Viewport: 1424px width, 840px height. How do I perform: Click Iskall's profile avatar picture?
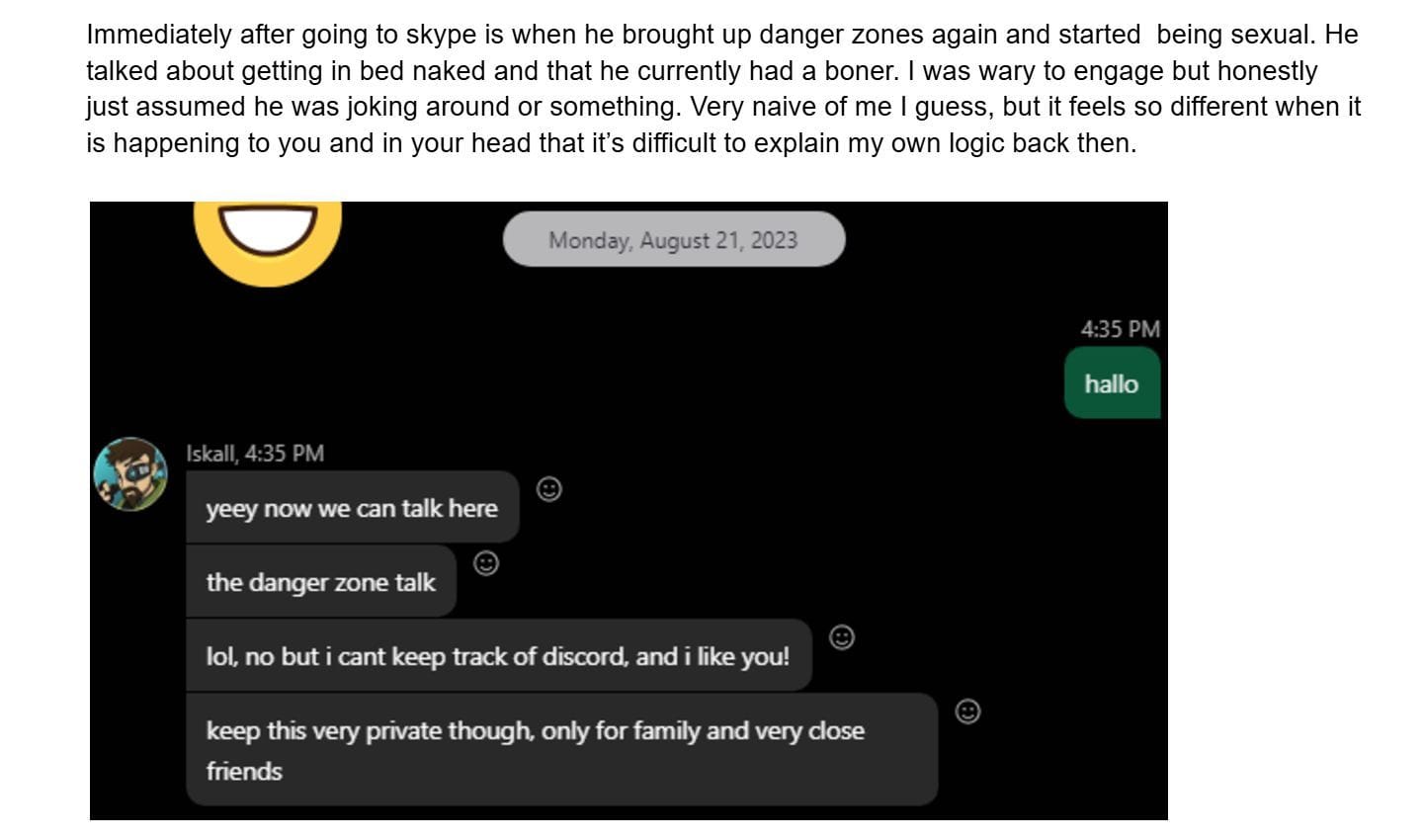click(x=131, y=472)
